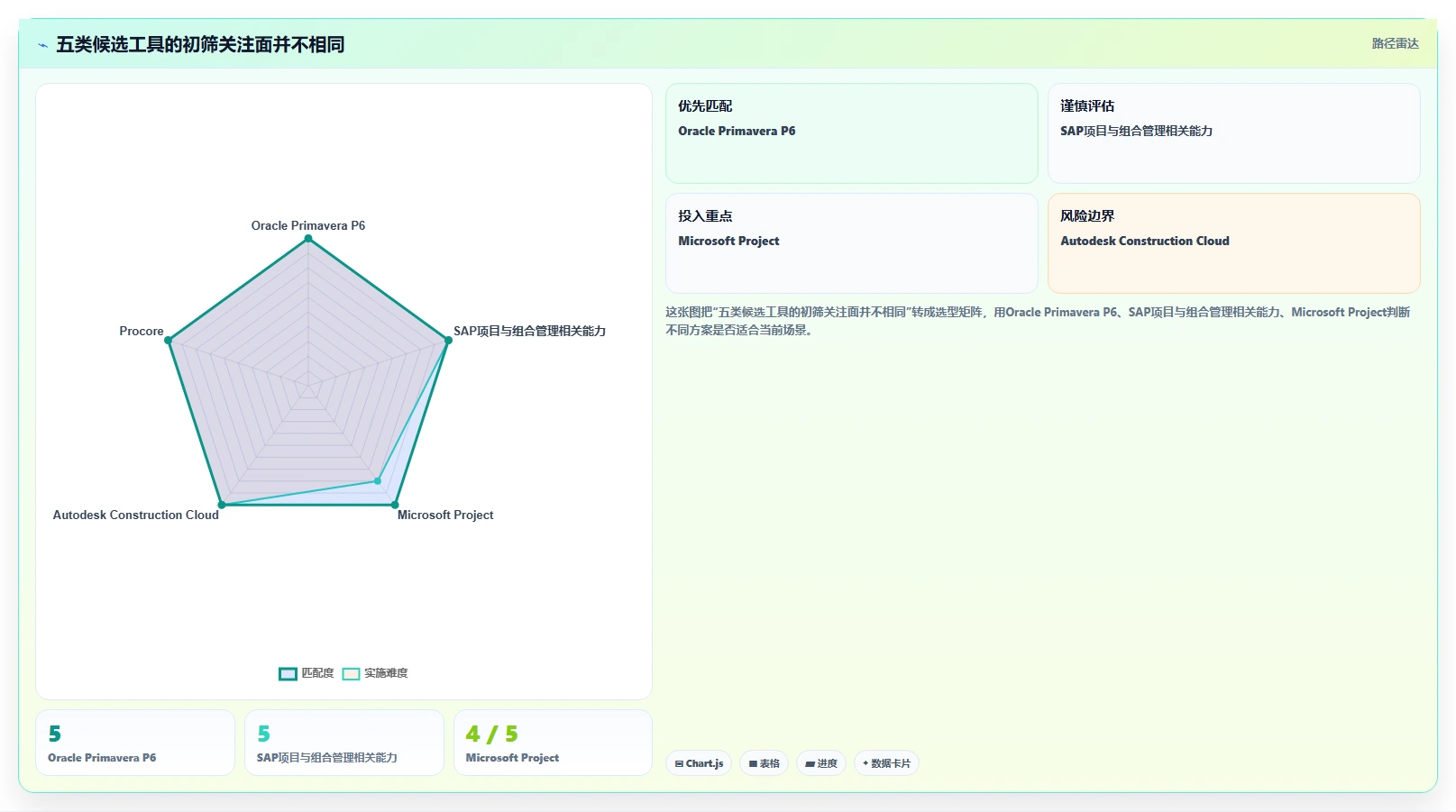The image size is (1456, 812).
Task: Toggle the 实施难度 legend series
Action: [x=375, y=673]
